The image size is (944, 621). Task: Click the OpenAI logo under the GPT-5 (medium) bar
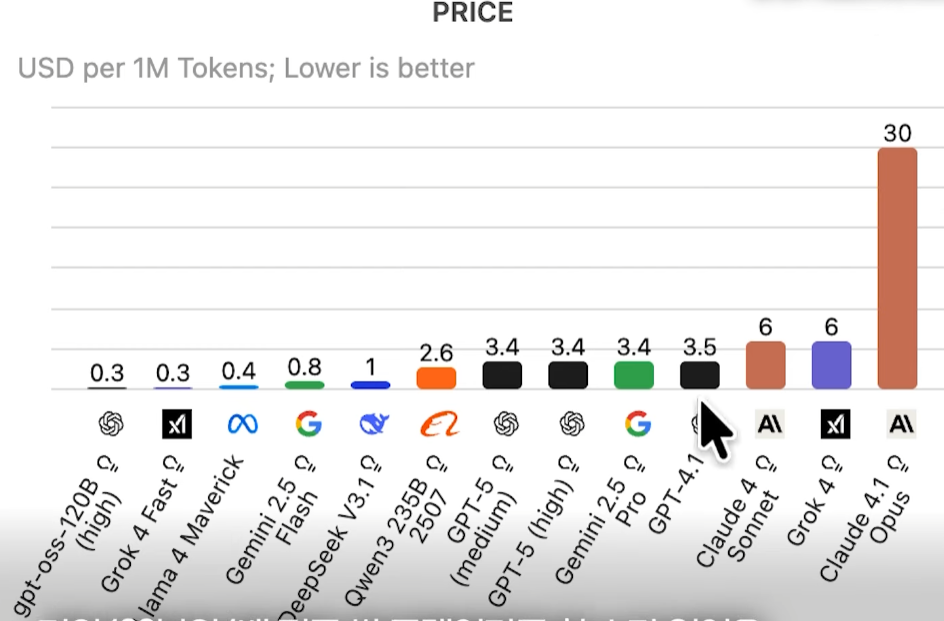click(506, 424)
